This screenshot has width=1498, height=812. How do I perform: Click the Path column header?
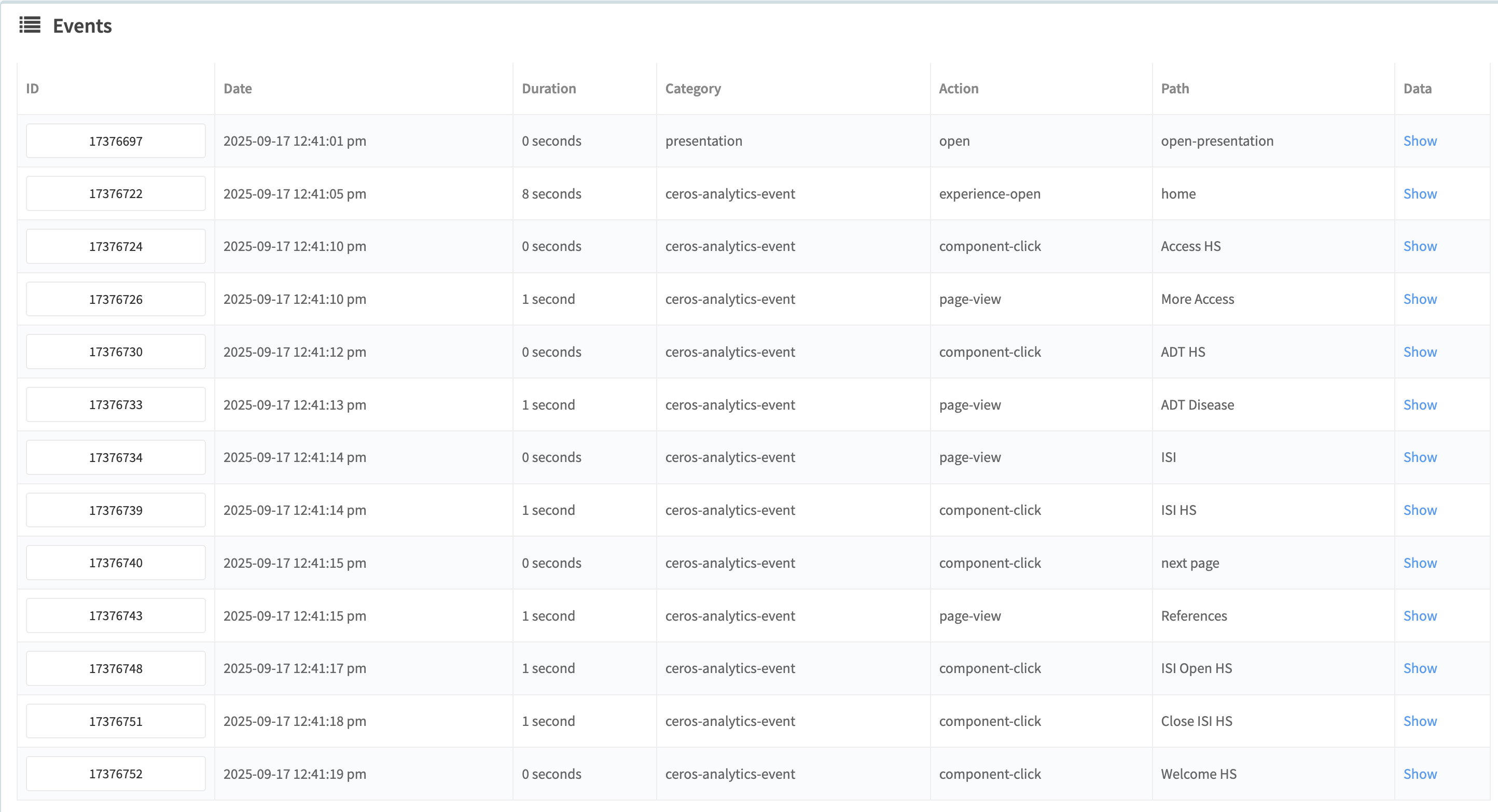pos(1175,88)
